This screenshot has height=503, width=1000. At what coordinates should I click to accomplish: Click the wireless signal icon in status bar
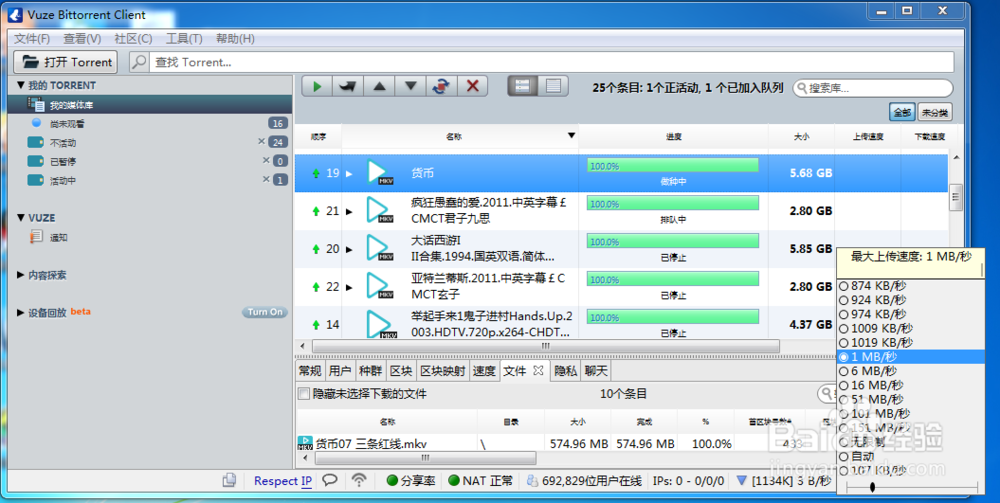(360, 480)
